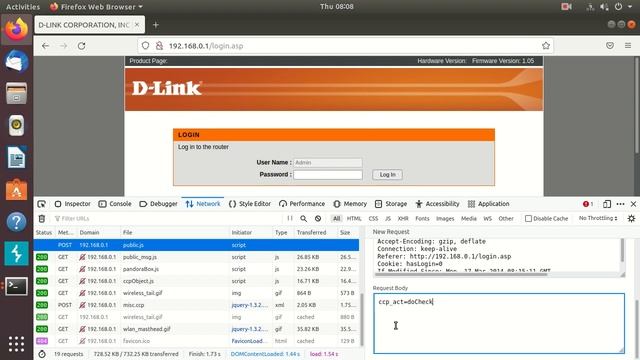640x360 pixels.
Task: Filter requests by Images
Action: [445, 218]
